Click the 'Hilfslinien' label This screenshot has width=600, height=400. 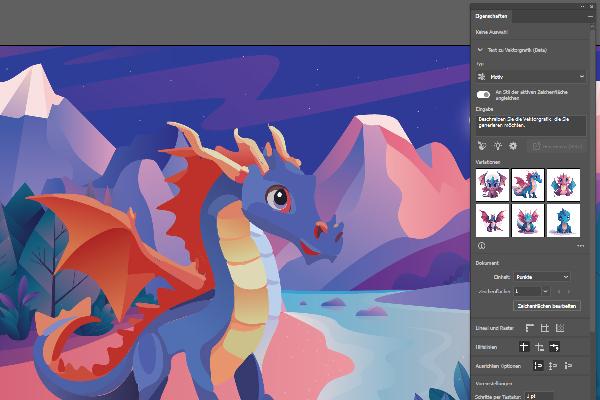tap(486, 347)
